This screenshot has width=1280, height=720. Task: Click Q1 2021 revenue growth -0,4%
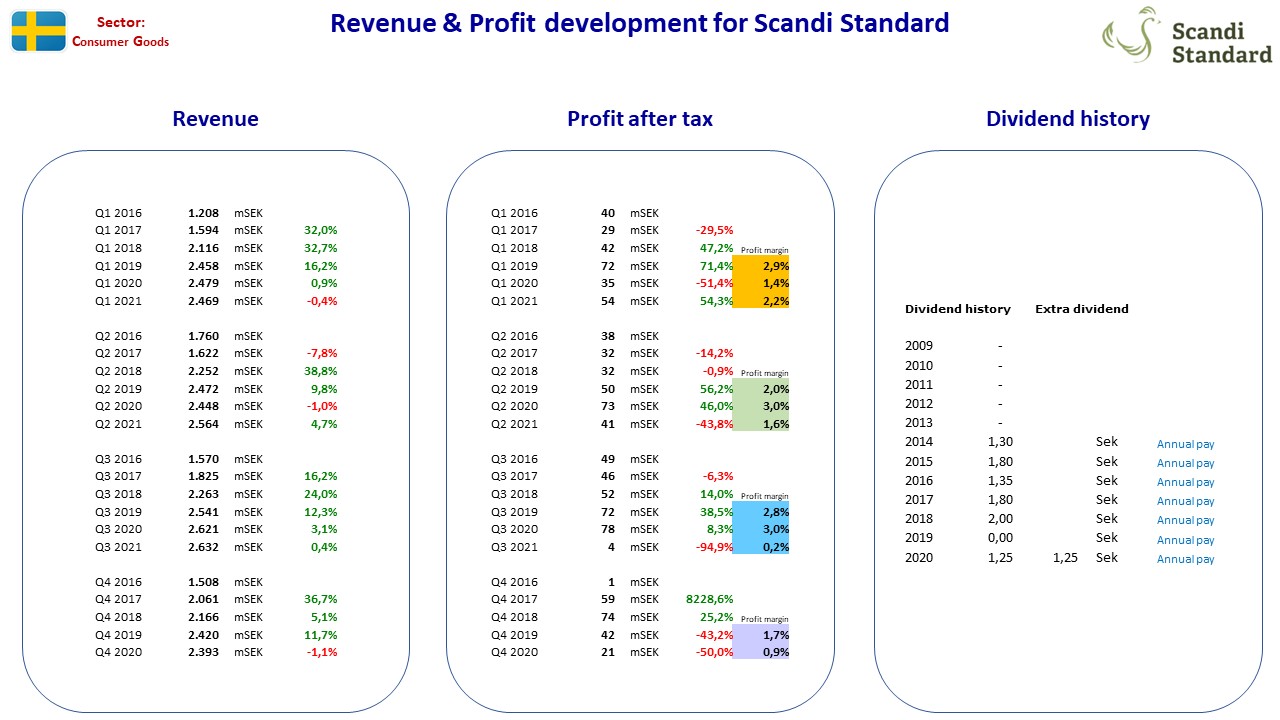click(x=320, y=301)
